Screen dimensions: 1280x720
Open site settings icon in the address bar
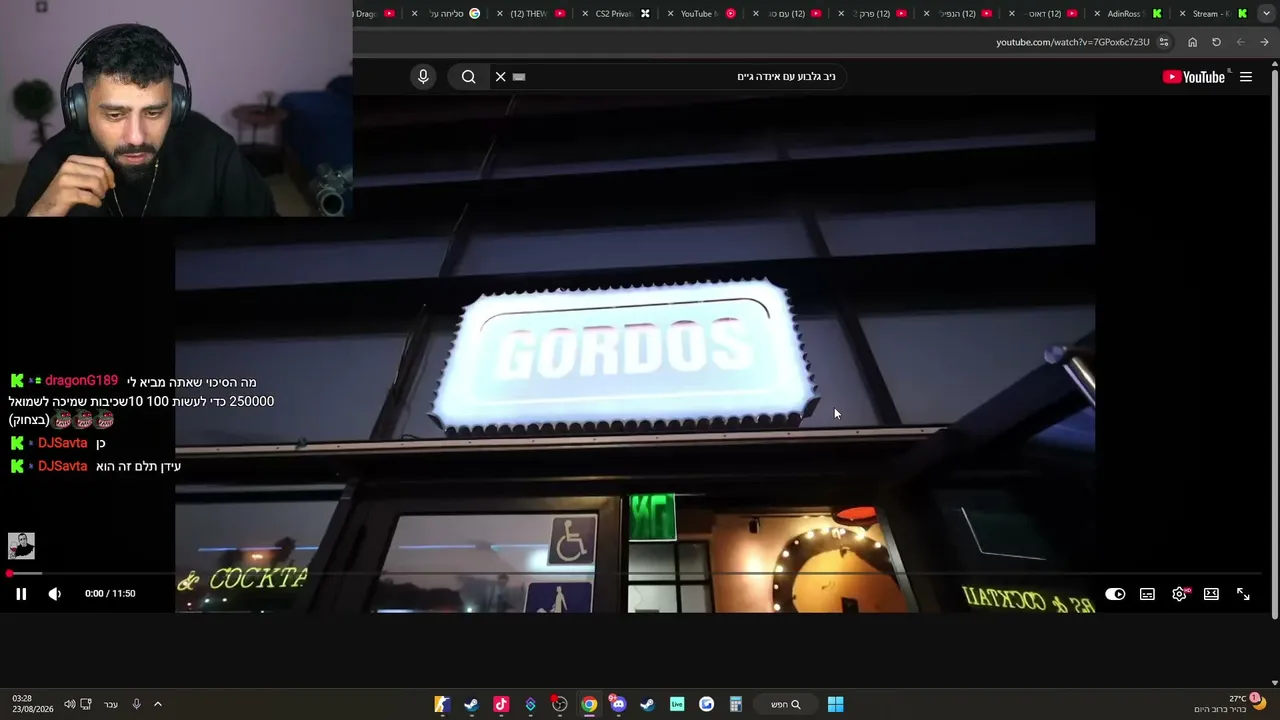click(x=1164, y=42)
